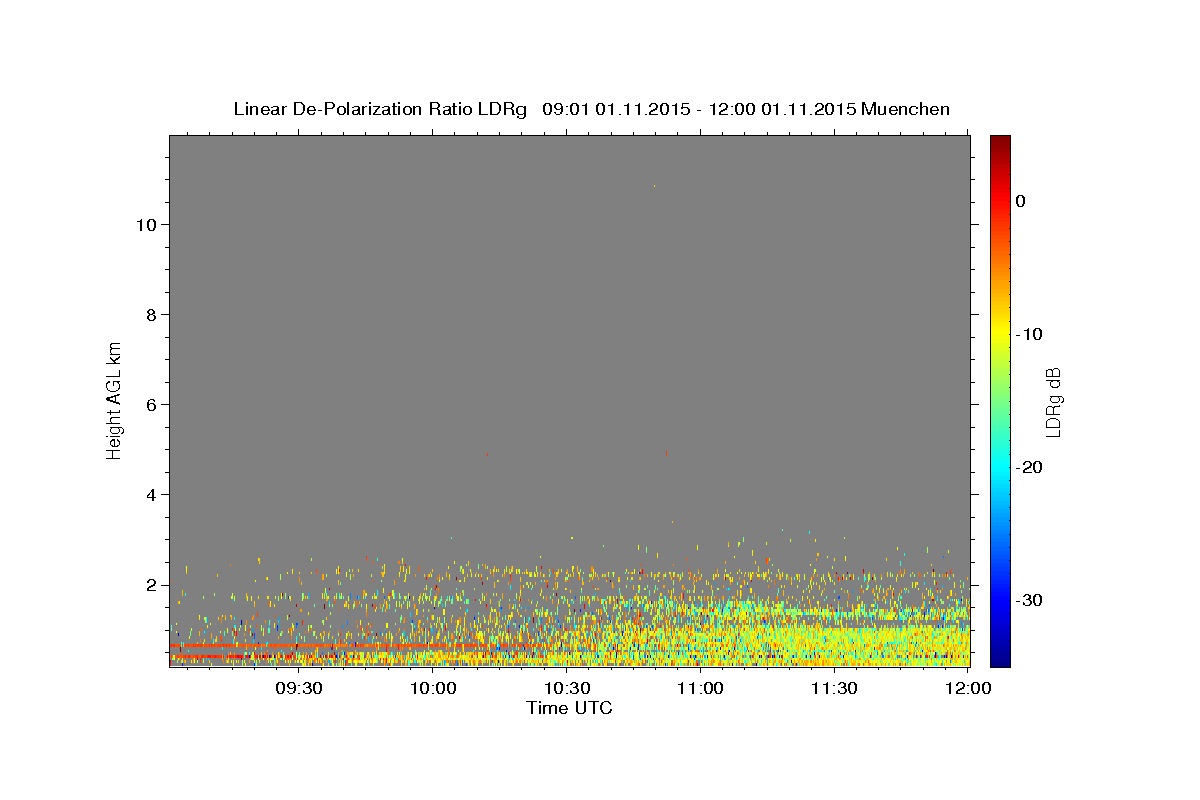Image resolution: width=1200 pixels, height=800 pixels.
Task: Click the end time "12:00 01.11.2015" in title
Action: [782, 109]
